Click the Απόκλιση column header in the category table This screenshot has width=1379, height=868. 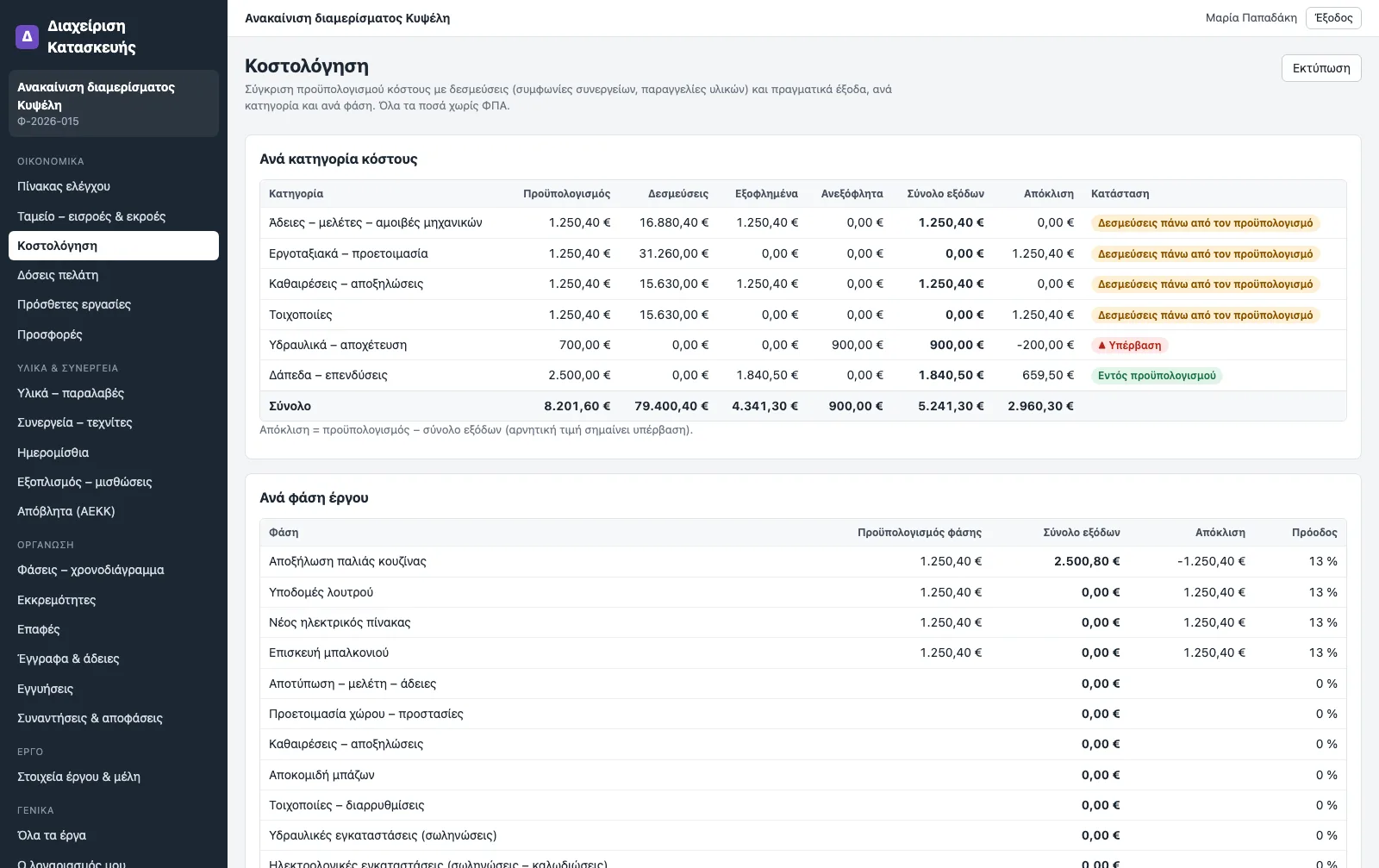1048,194
